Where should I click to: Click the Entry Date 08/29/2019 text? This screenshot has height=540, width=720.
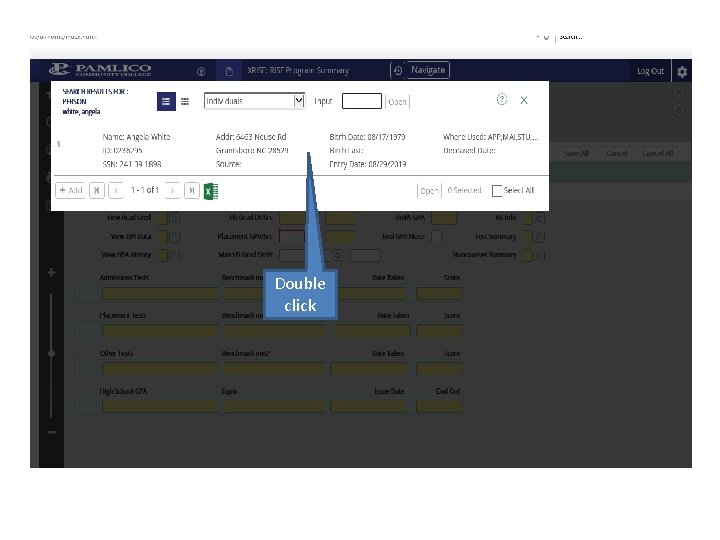(367, 164)
